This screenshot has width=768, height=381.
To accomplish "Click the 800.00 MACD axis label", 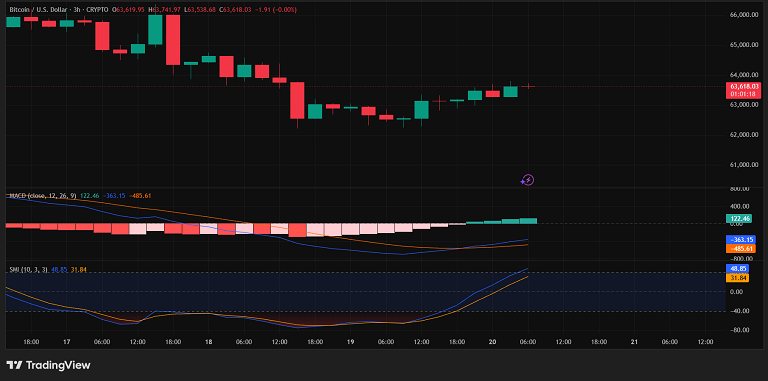I will click(x=739, y=189).
